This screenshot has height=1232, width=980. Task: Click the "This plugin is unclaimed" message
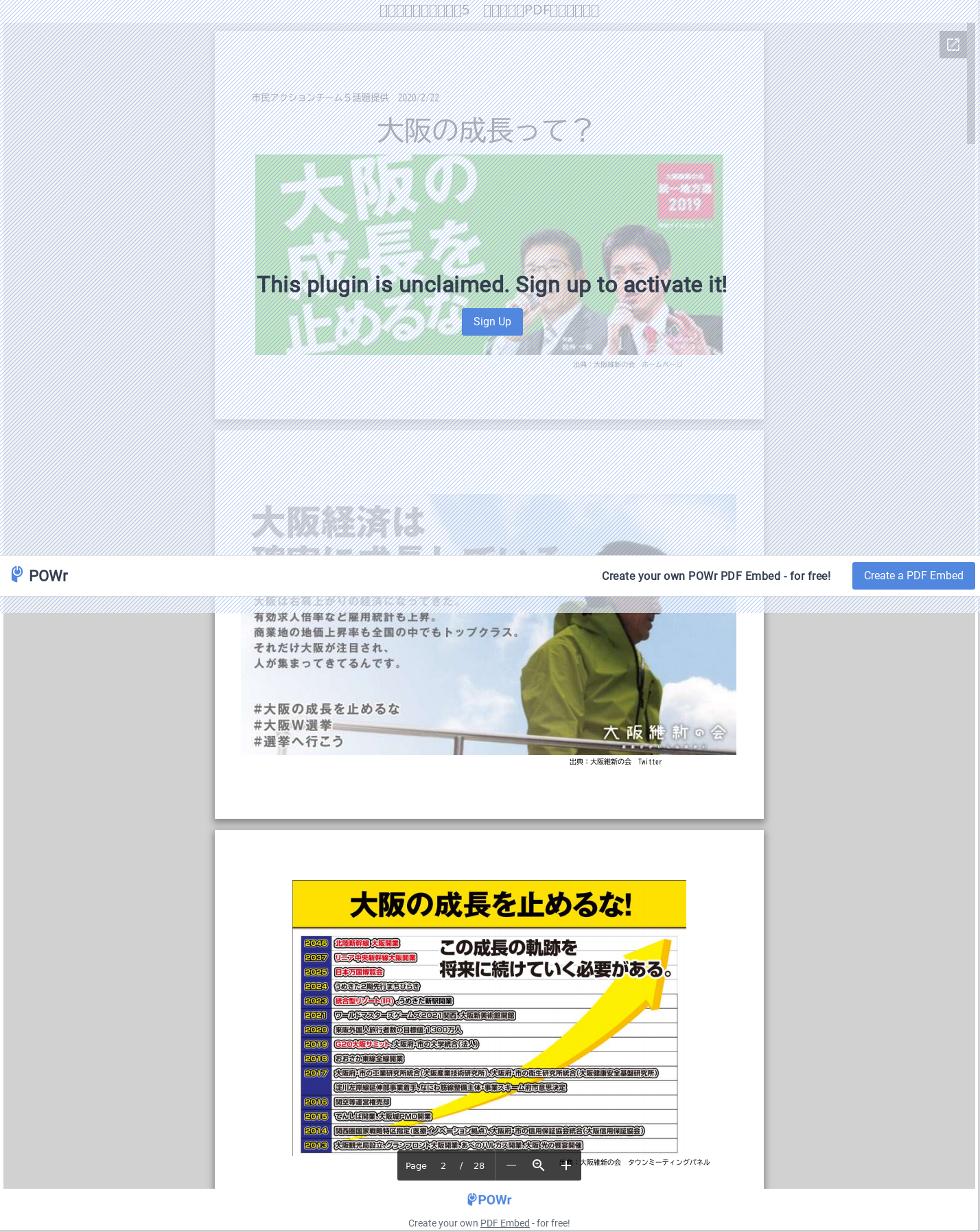point(491,284)
